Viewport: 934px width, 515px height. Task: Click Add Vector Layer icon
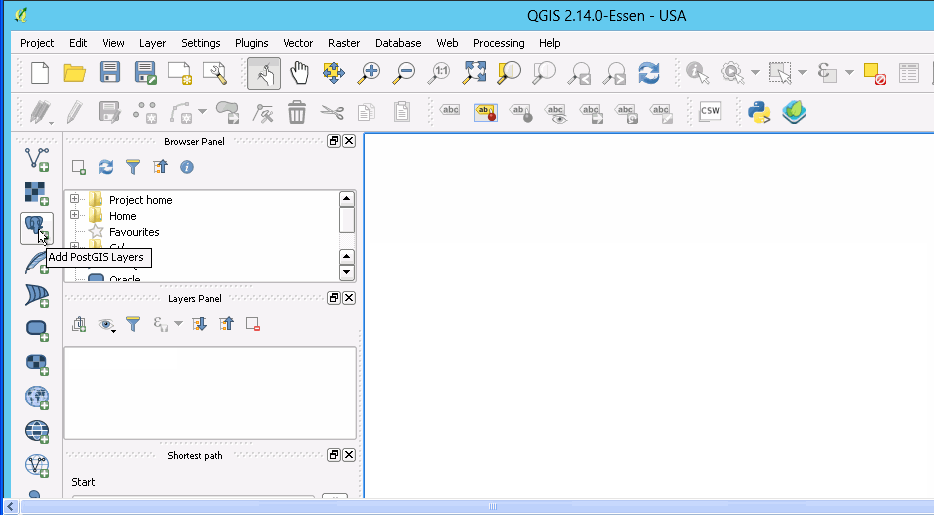click(x=37, y=159)
